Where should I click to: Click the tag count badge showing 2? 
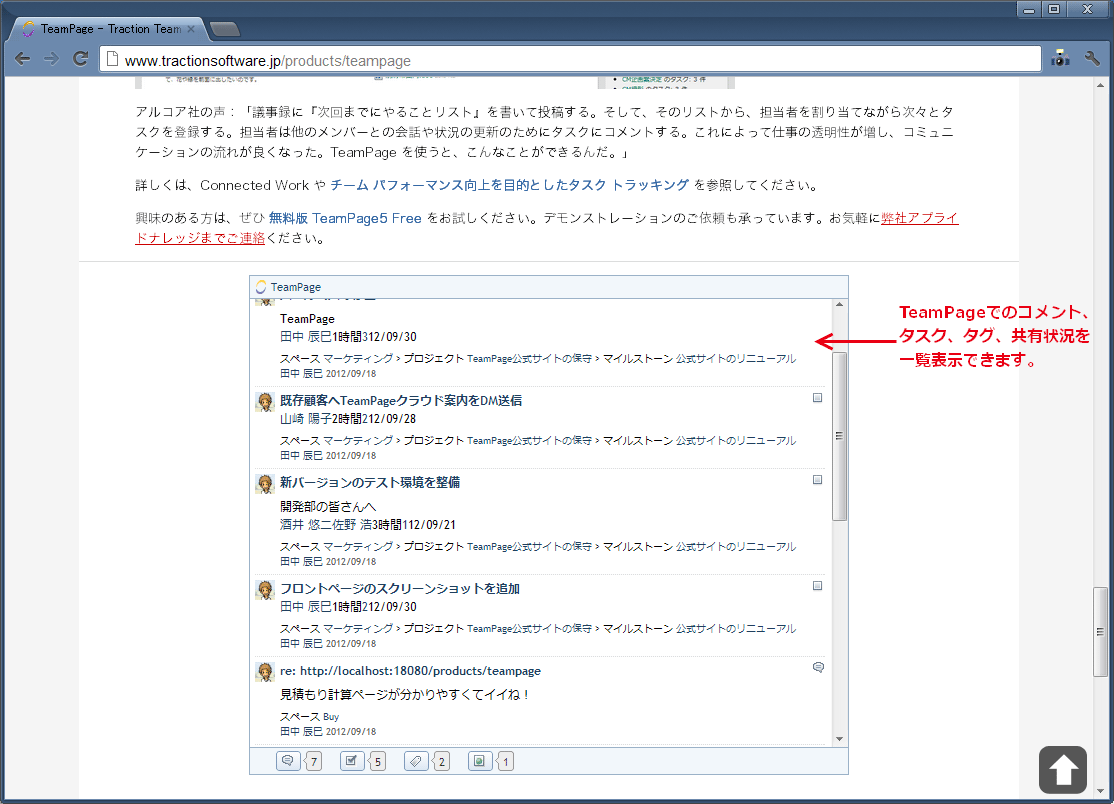pyautogui.click(x=441, y=761)
